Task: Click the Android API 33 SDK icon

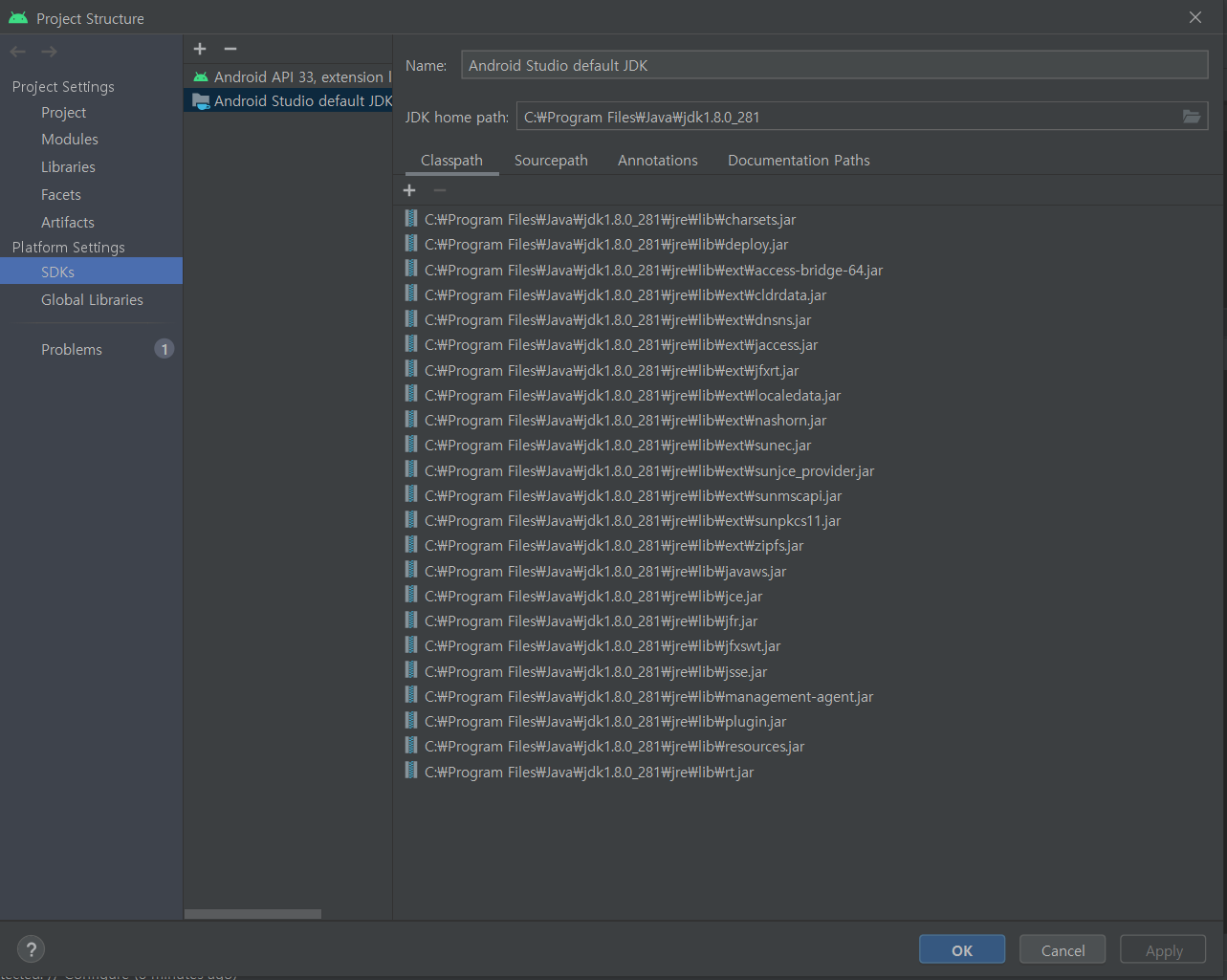Action: point(201,76)
